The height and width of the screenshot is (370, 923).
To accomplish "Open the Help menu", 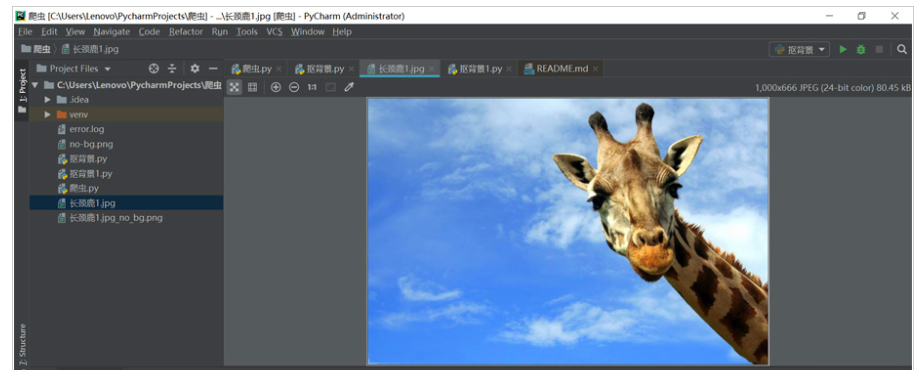I will click(341, 32).
